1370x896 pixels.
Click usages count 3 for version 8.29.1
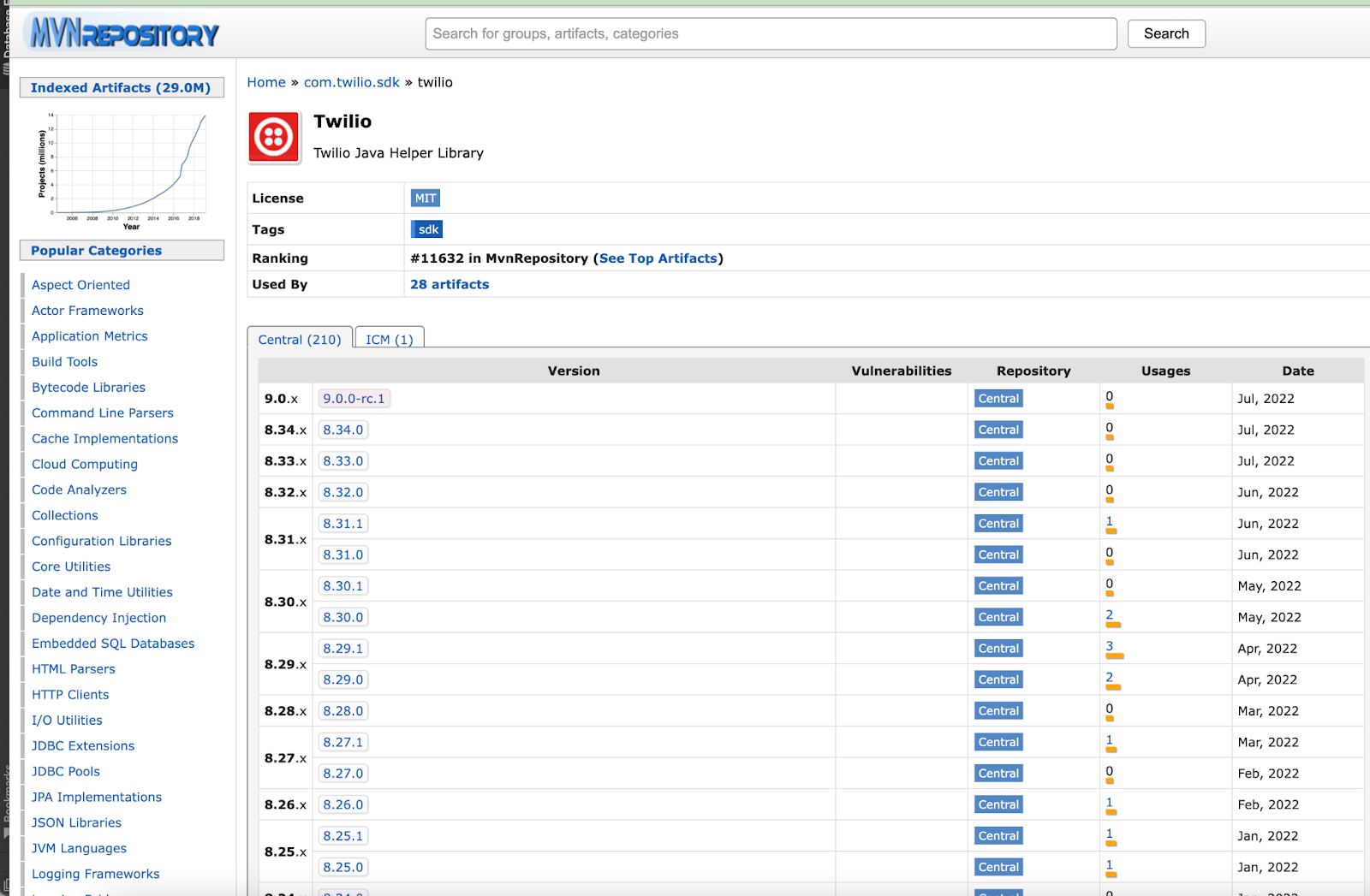click(1110, 647)
